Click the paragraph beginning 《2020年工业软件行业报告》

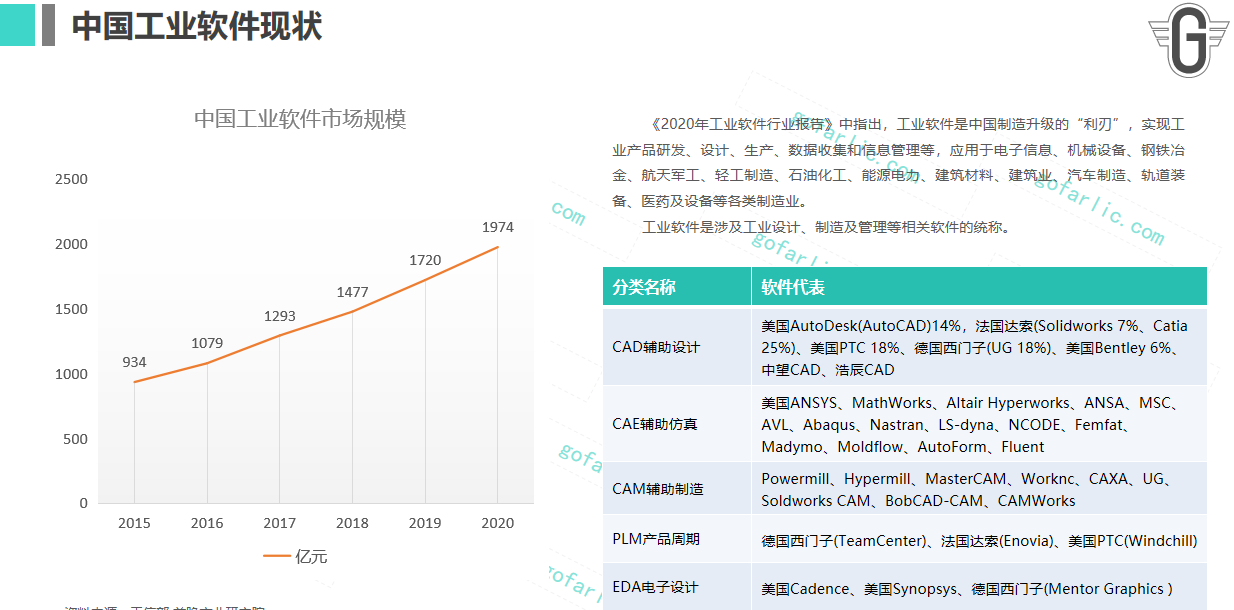(x=899, y=162)
